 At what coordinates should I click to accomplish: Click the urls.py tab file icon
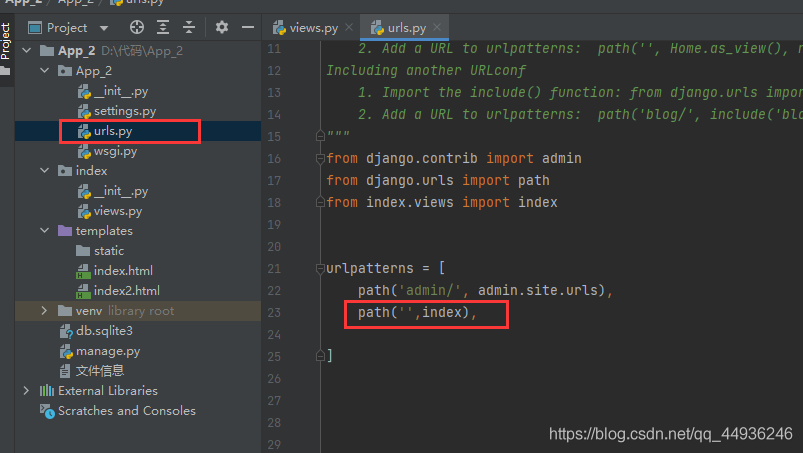coord(377,28)
